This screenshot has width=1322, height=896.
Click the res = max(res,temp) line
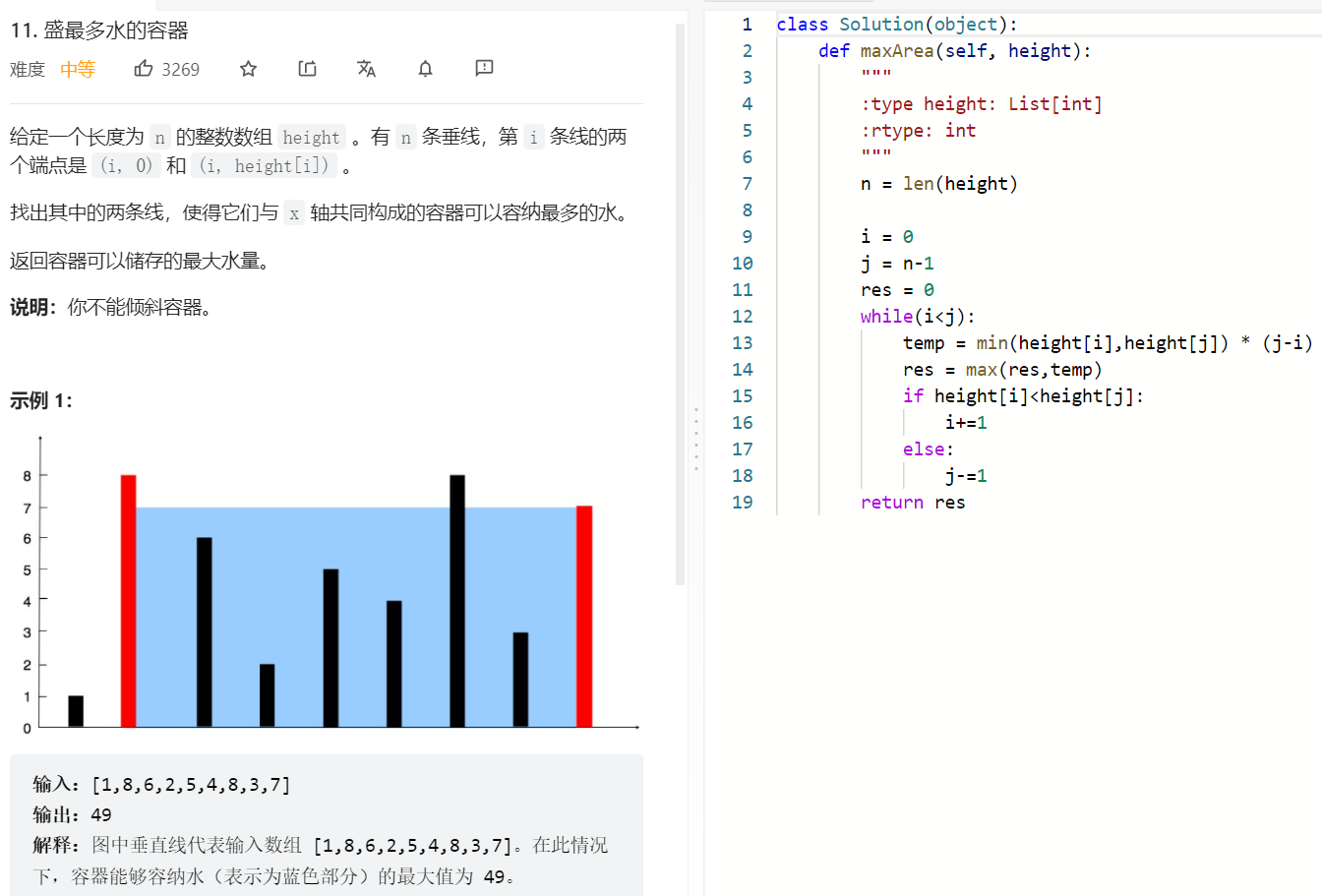(x=1002, y=370)
